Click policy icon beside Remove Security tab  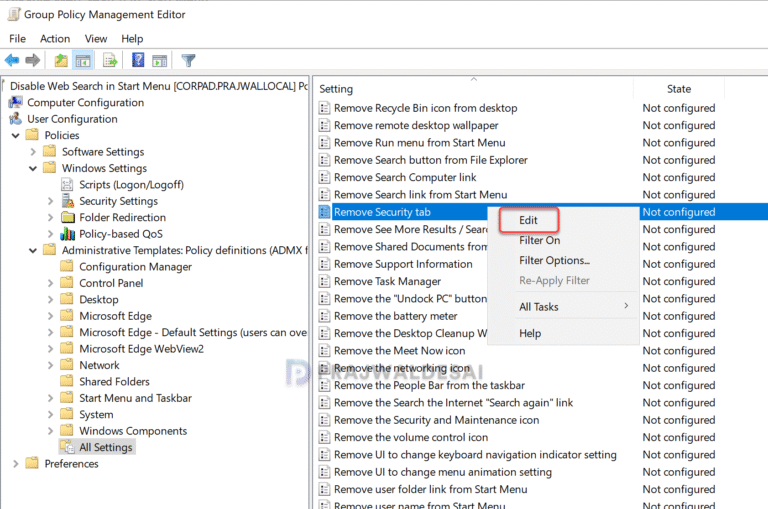tap(324, 212)
